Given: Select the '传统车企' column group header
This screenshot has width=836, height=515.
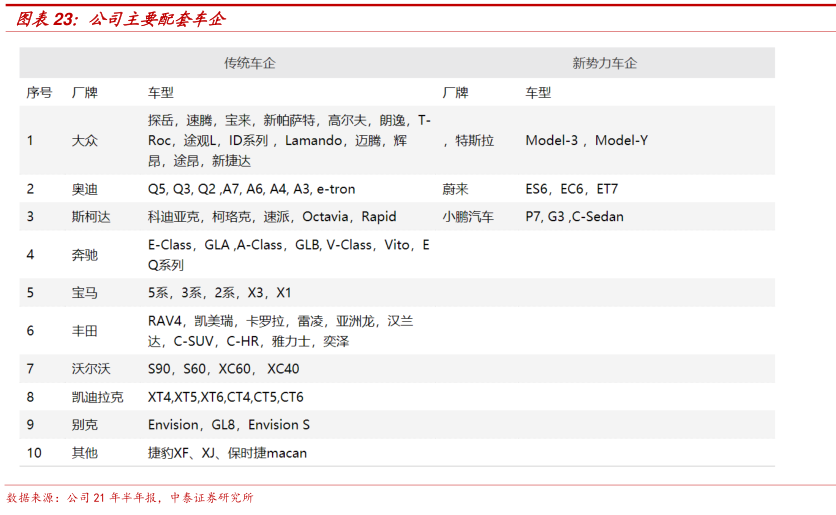Looking at the screenshot, I should 249,63.
